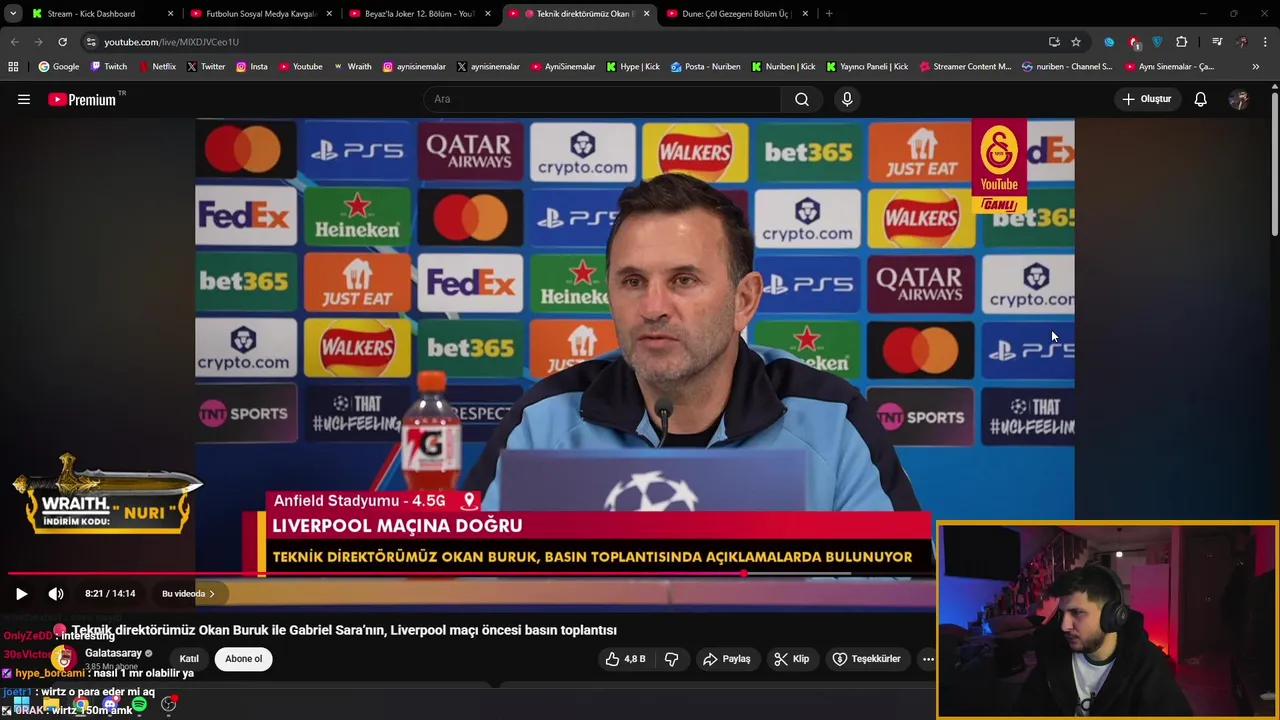Open the Google bookmark

[x=59, y=67]
